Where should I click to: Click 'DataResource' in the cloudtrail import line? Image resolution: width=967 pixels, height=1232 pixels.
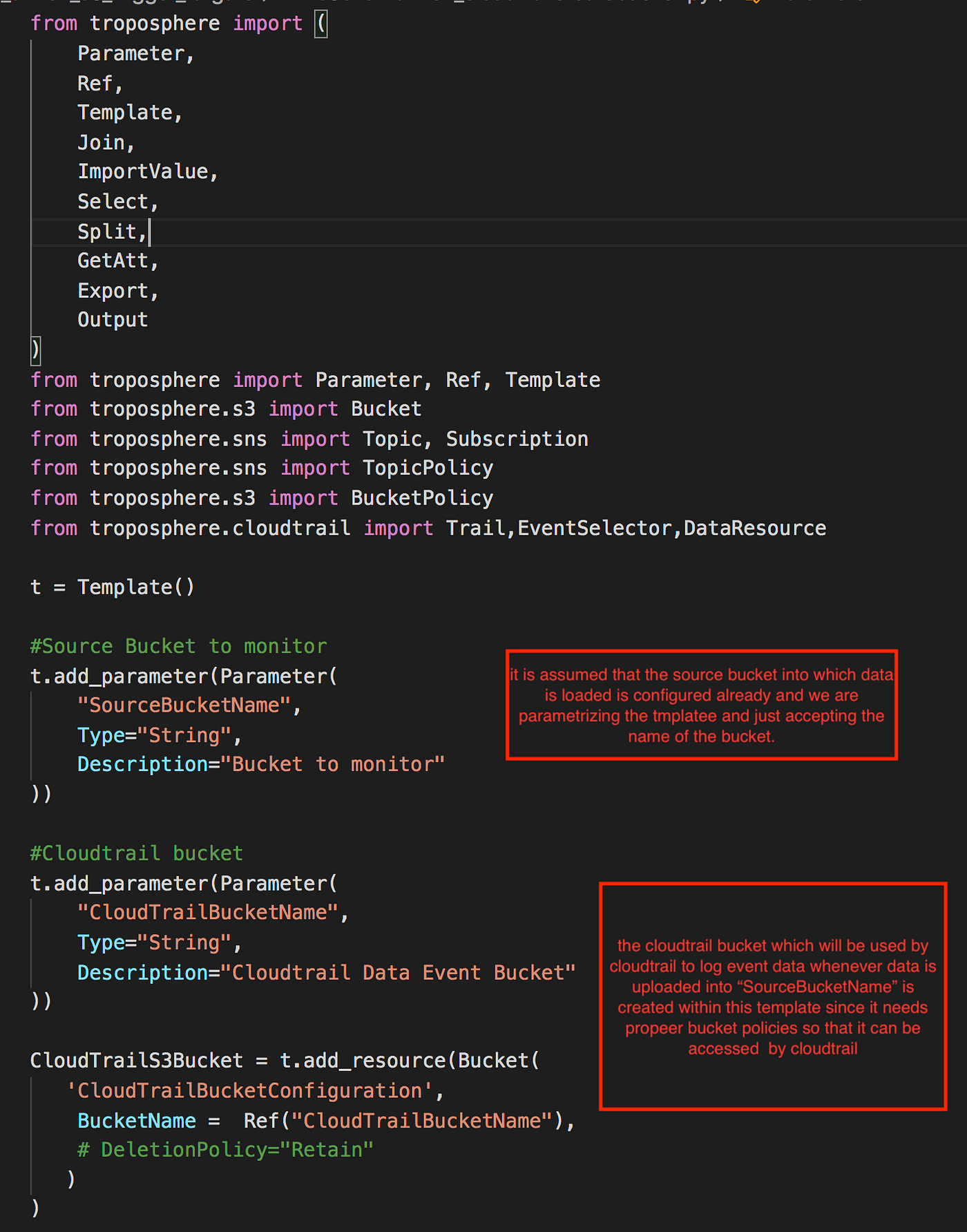point(755,528)
